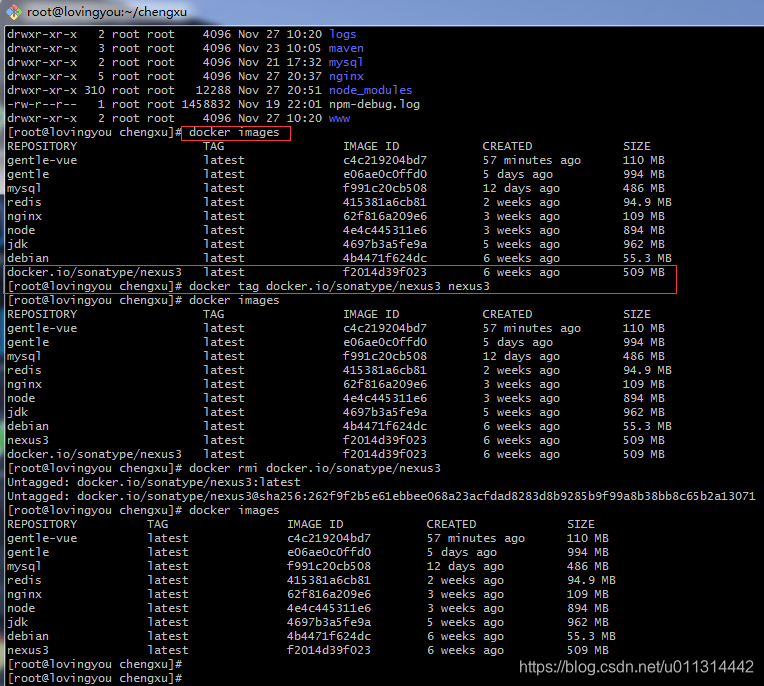Click the terminal app icon in title bar
764x686 pixels.
click(13, 12)
